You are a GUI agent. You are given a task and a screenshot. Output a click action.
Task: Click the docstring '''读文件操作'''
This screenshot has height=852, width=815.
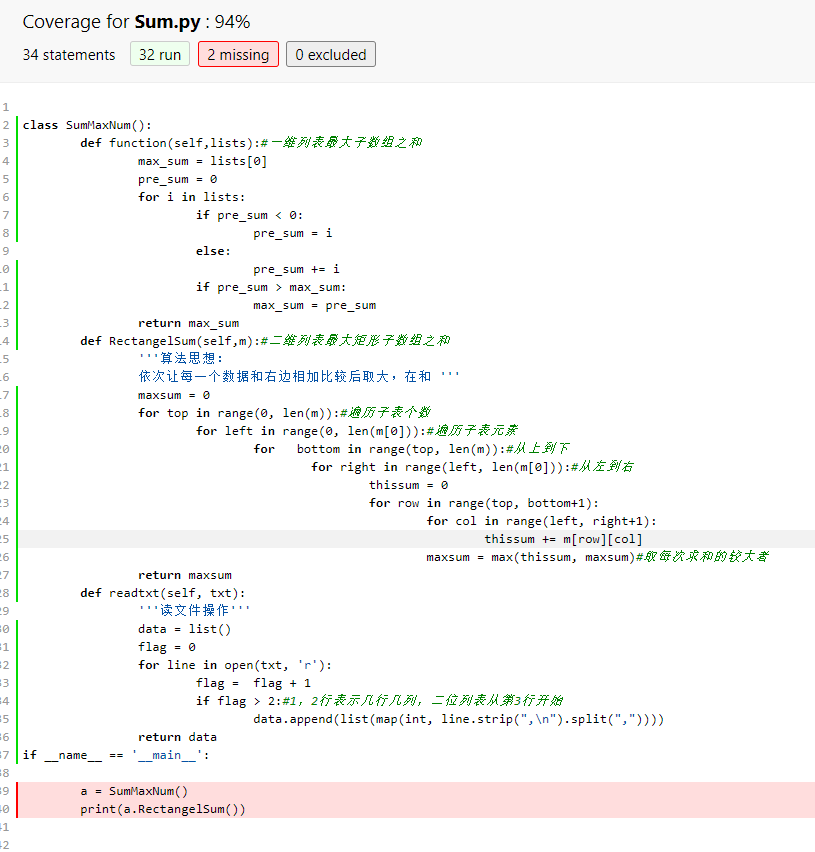pos(194,611)
